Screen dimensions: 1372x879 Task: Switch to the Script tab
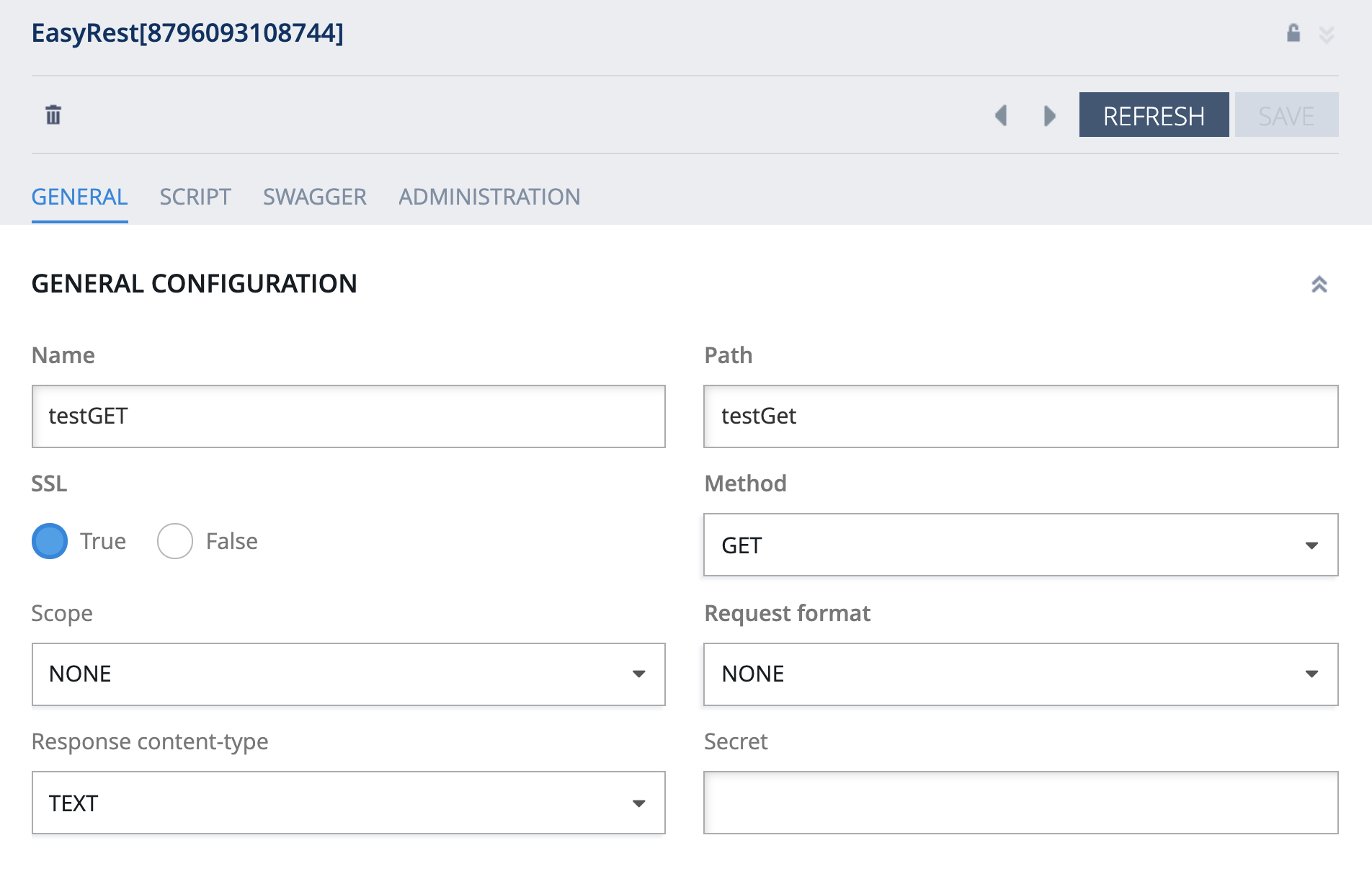click(x=195, y=197)
